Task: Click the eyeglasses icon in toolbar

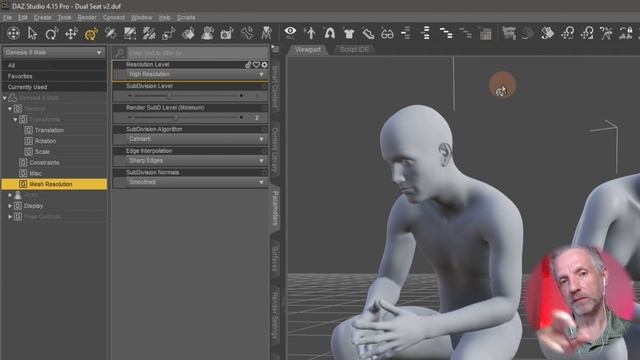Action: [387, 33]
